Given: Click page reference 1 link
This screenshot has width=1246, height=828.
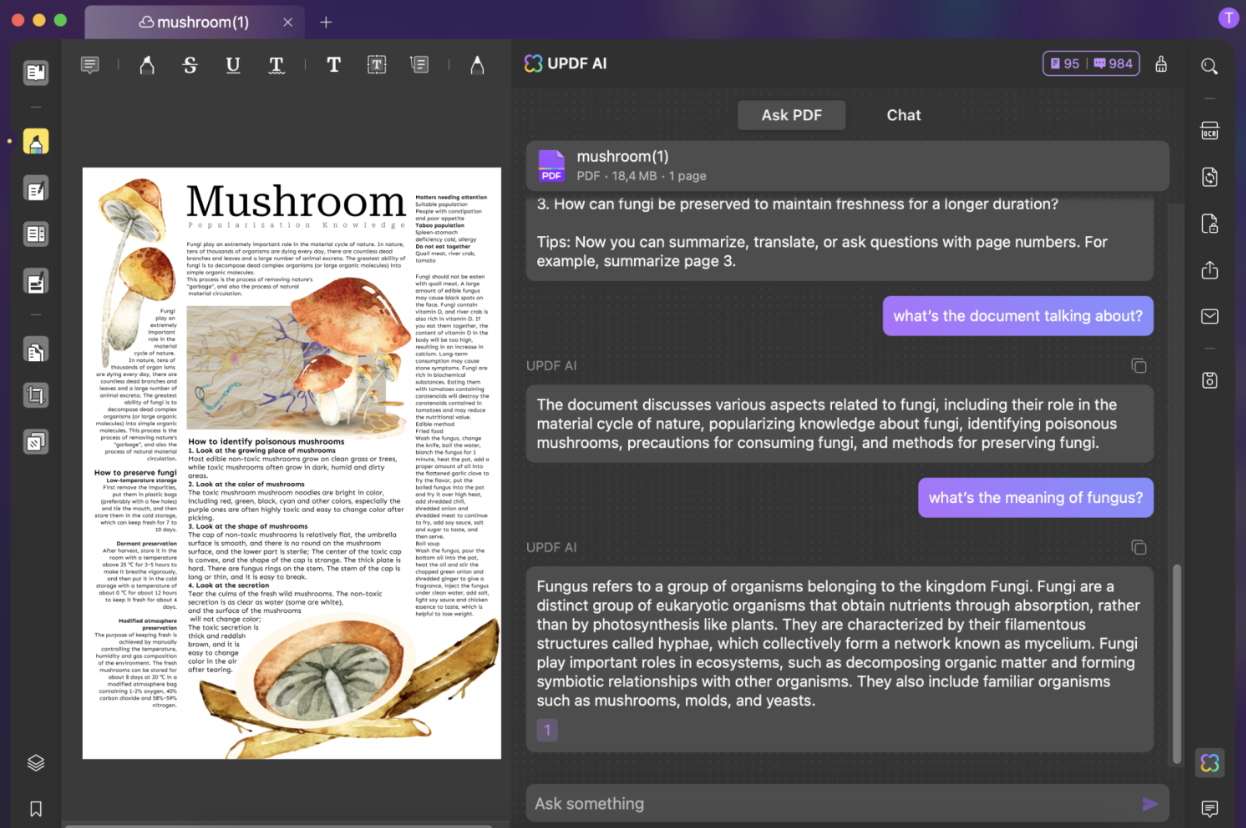Looking at the screenshot, I should point(547,730).
